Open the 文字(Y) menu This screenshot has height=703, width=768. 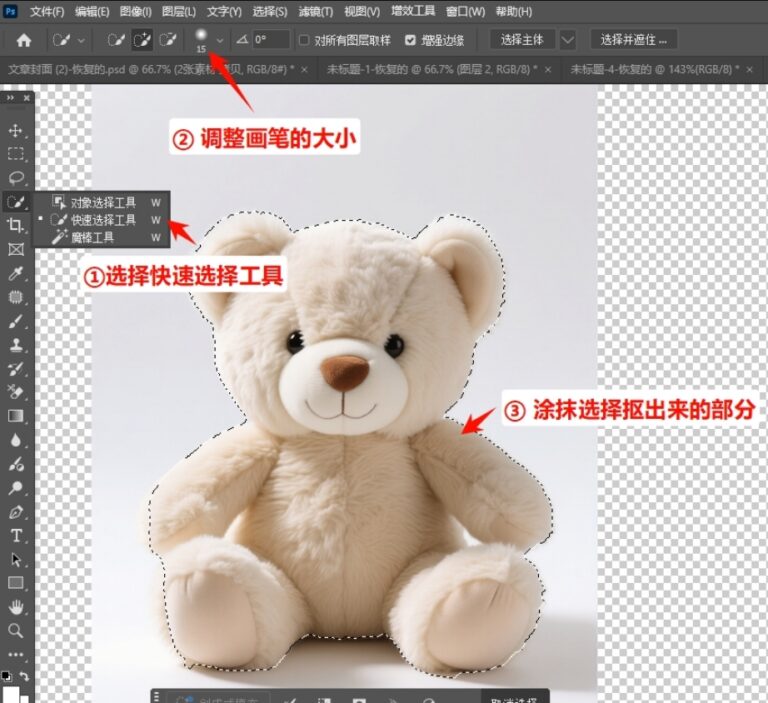coord(224,11)
